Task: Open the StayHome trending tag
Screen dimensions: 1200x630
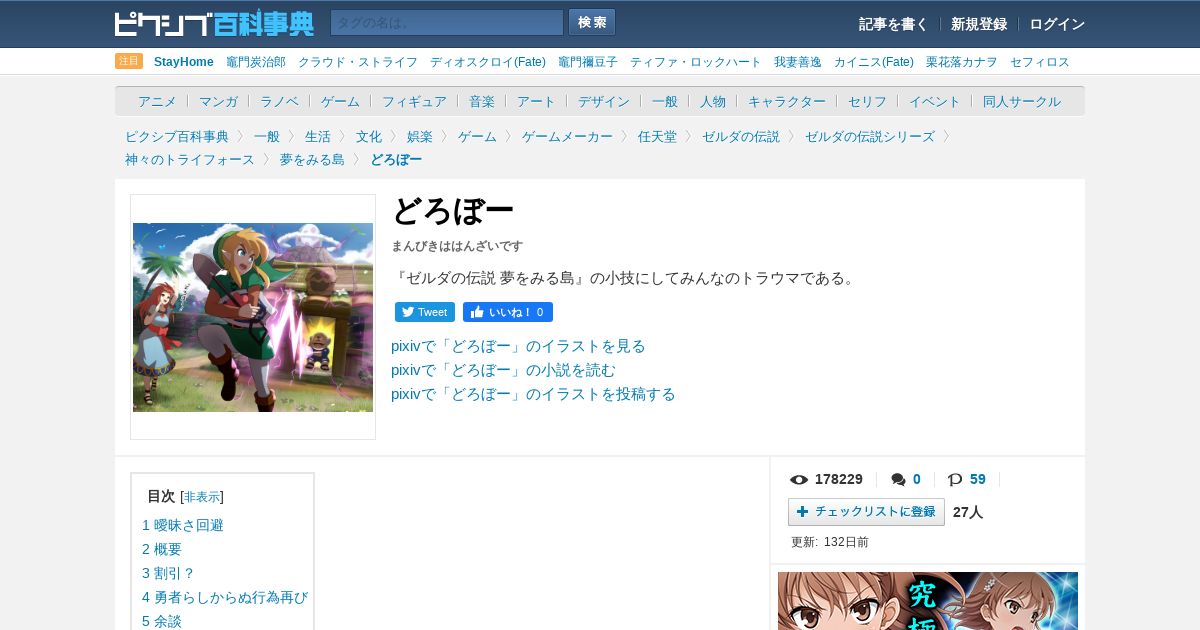Action: [184, 62]
